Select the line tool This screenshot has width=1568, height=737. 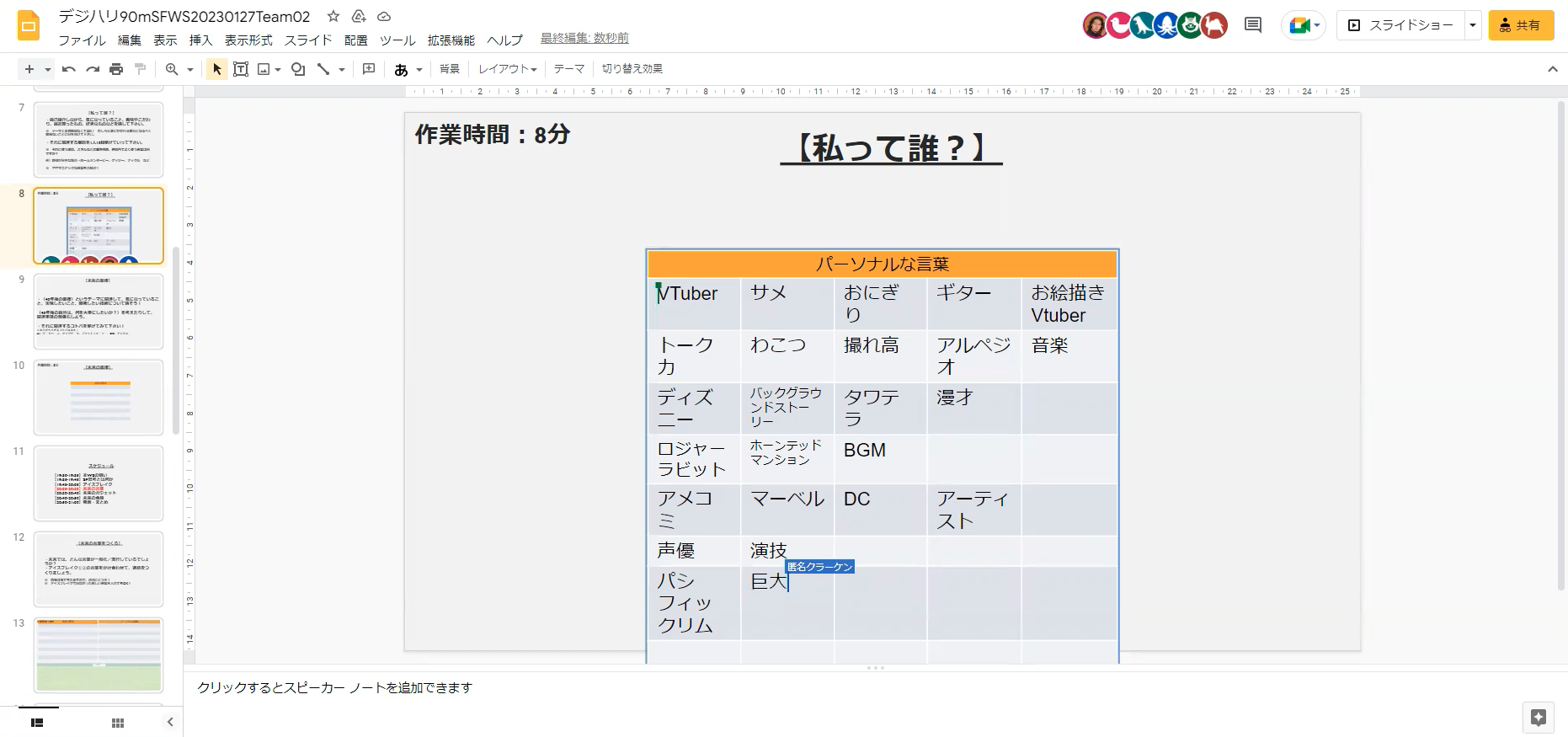pos(323,69)
